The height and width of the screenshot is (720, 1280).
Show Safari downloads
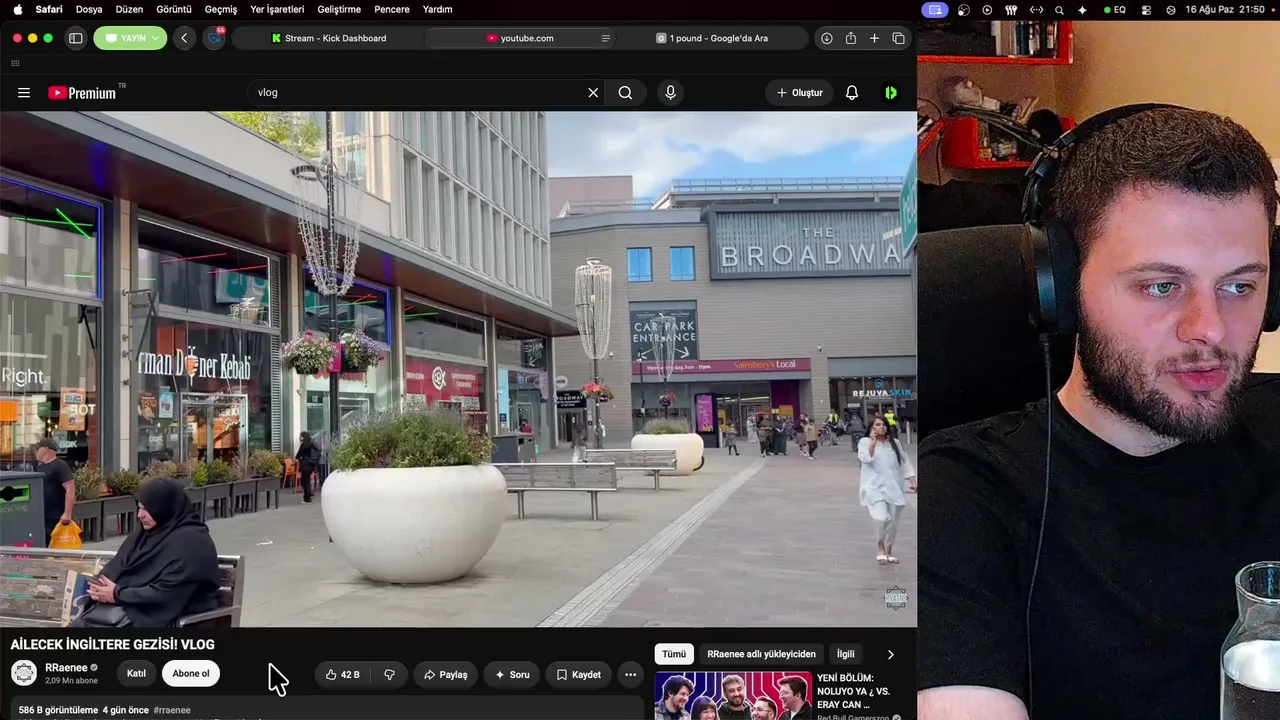[x=827, y=38]
